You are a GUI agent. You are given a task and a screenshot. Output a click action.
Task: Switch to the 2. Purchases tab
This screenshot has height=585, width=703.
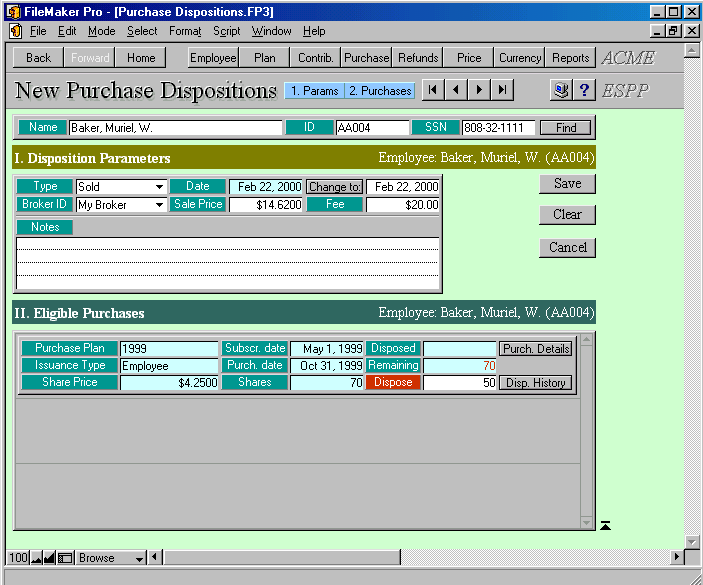380,91
